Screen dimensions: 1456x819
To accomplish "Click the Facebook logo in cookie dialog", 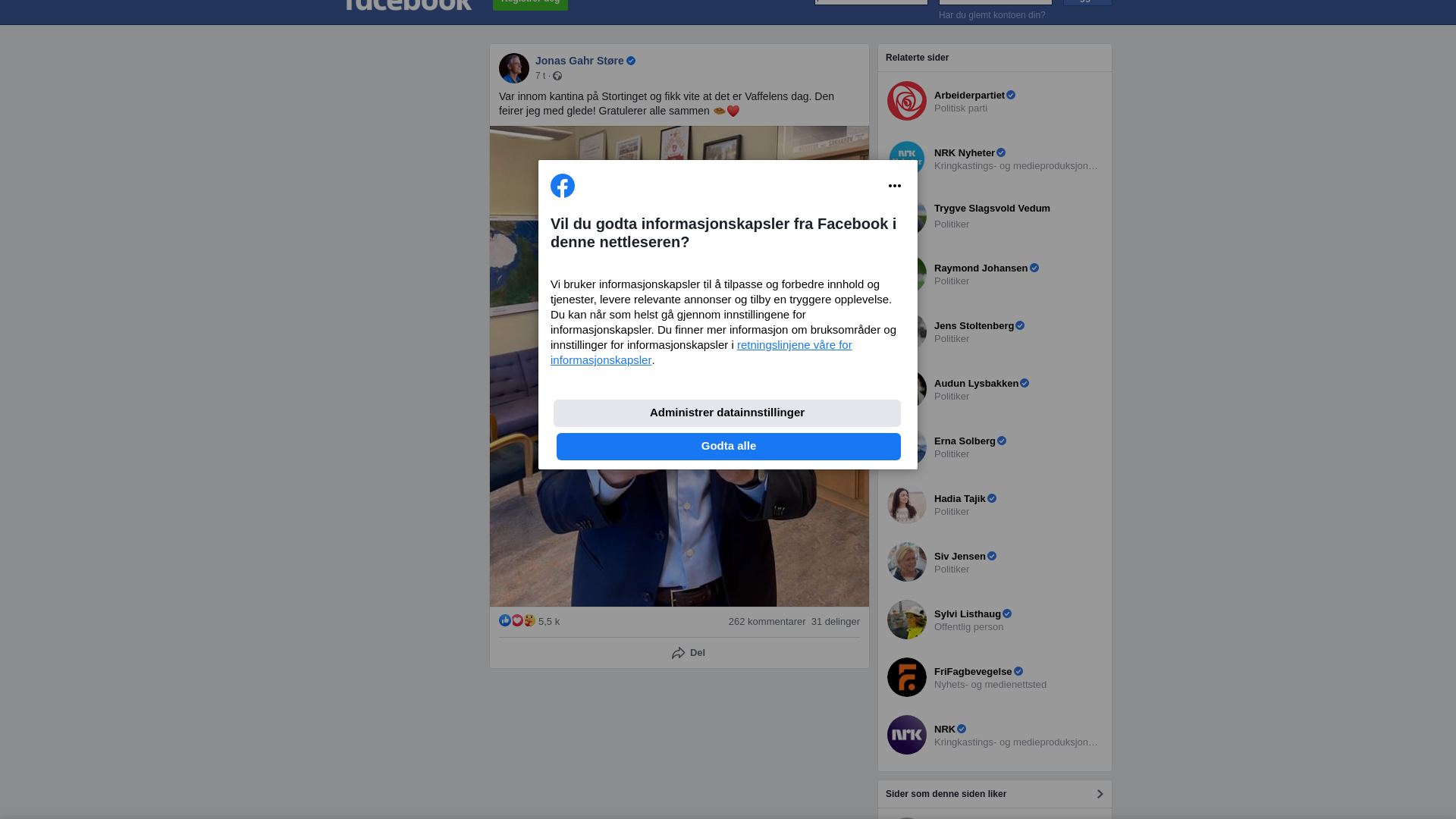I will (563, 186).
